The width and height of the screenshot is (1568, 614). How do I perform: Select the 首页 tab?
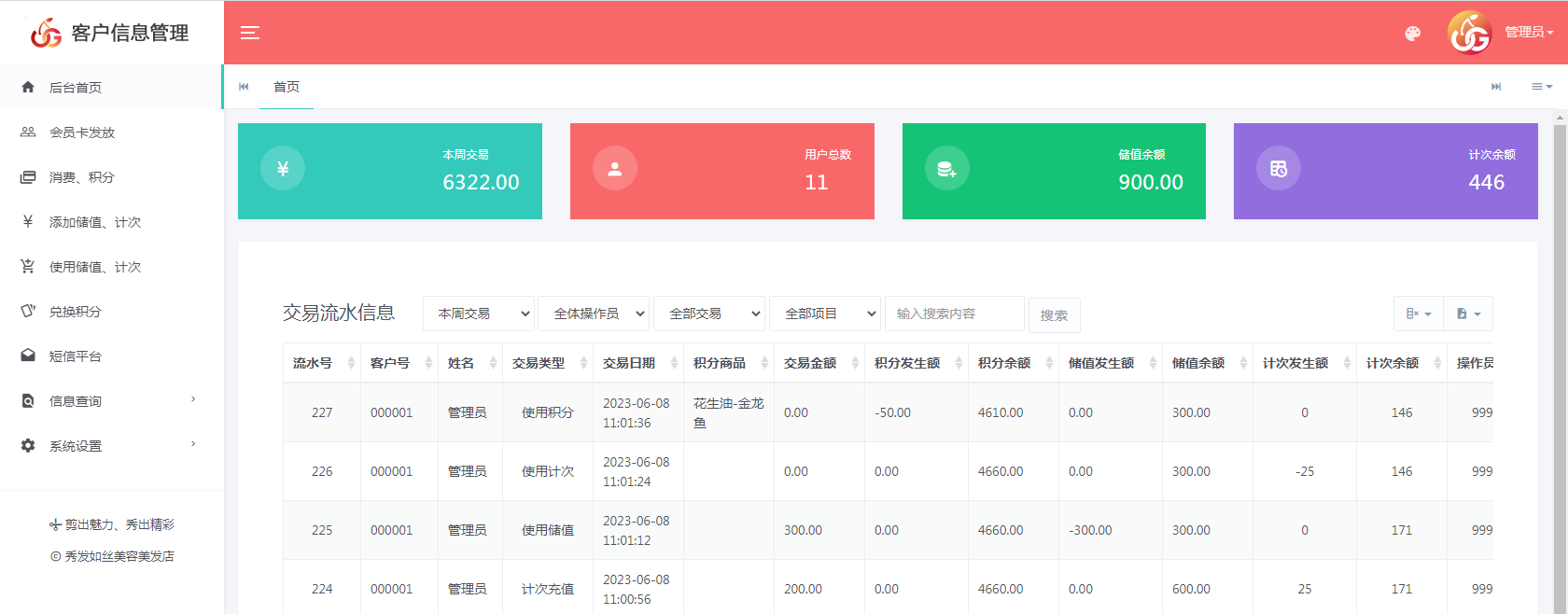287,87
